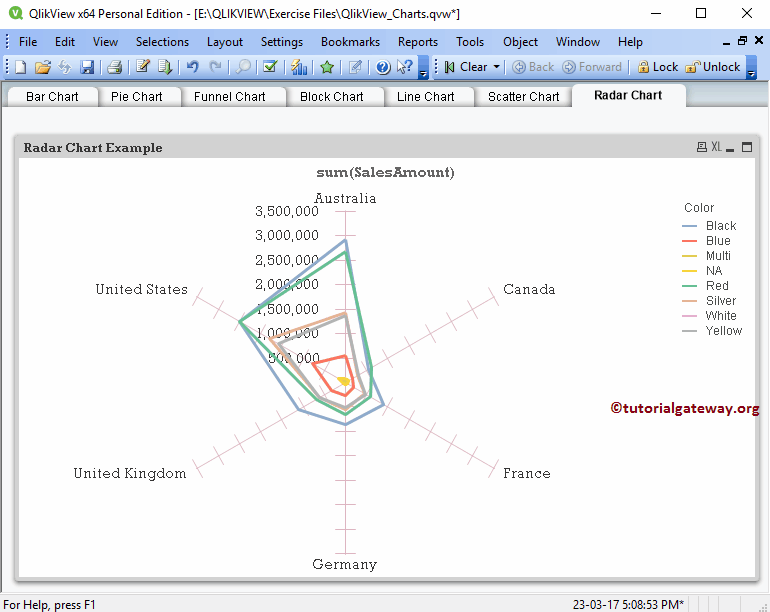Click the Clear selections button
The height and width of the screenshot is (612, 770).
point(467,67)
